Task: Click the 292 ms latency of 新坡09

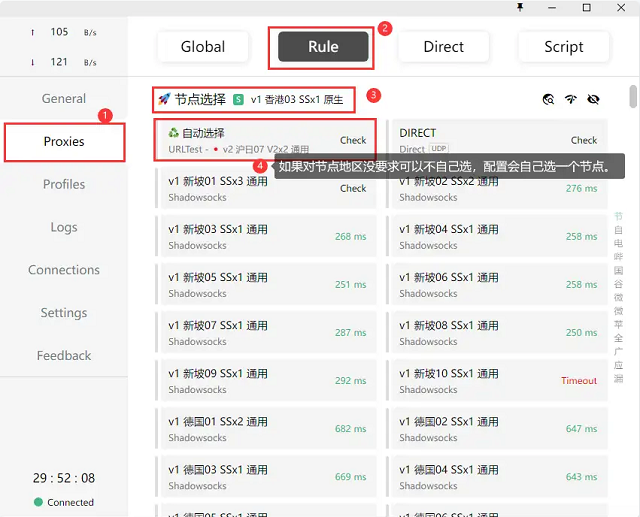Action: [351, 381]
